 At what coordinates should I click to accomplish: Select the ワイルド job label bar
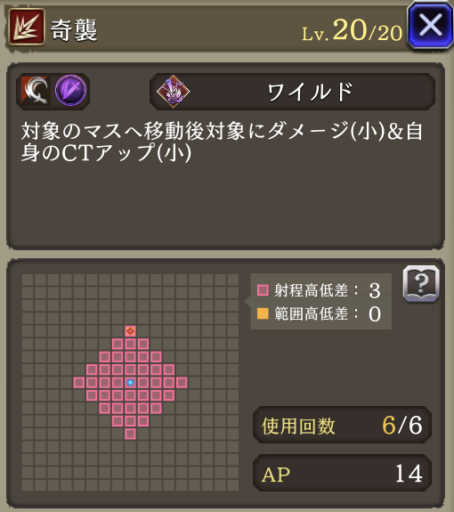point(292,92)
